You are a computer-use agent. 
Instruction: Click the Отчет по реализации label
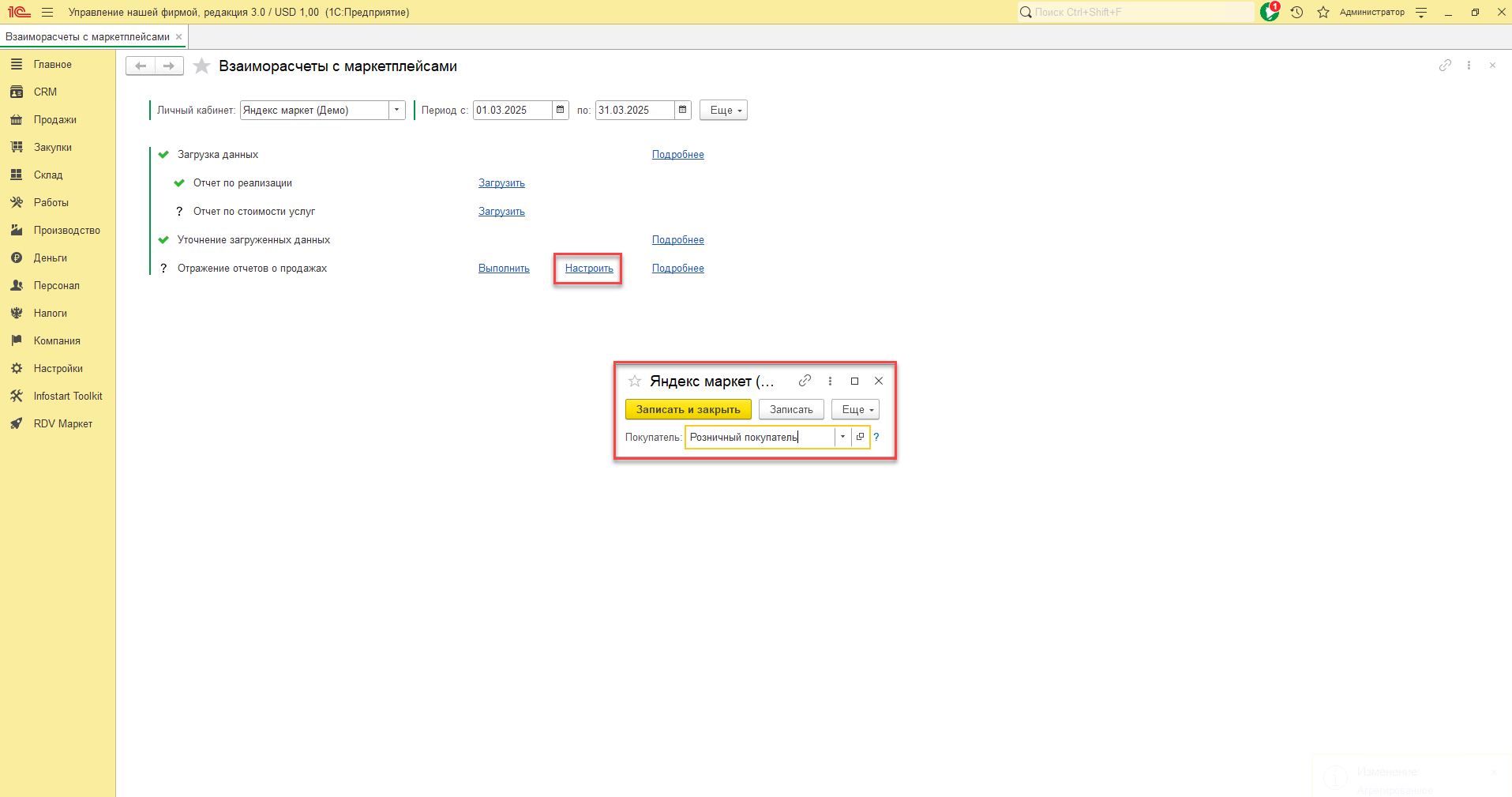(242, 183)
